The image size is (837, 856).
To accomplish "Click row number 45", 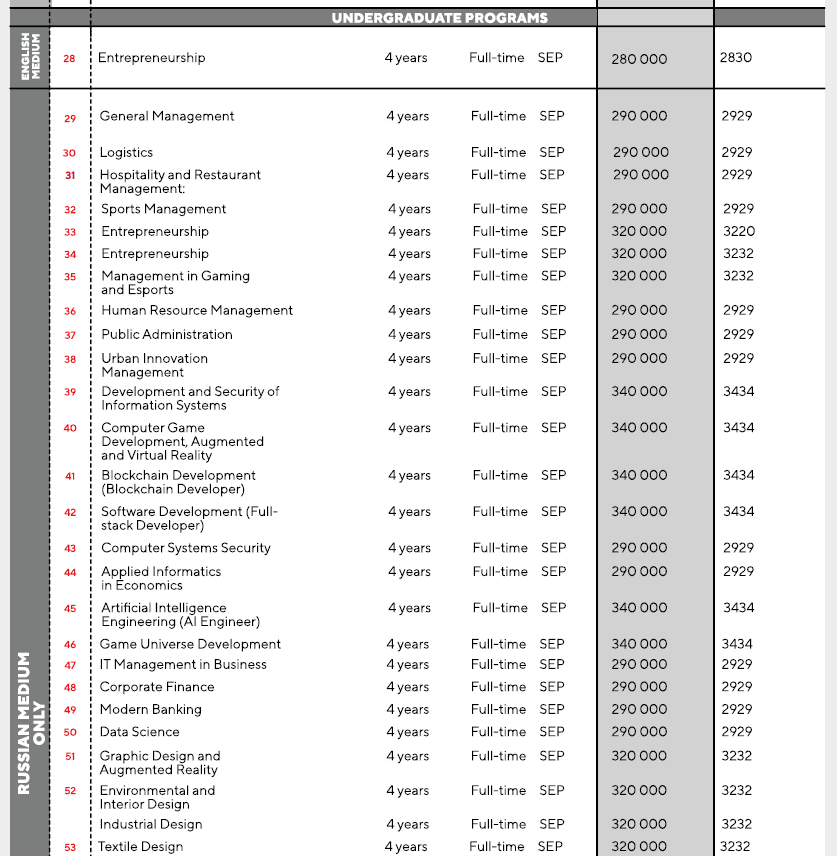I will coord(70,609).
